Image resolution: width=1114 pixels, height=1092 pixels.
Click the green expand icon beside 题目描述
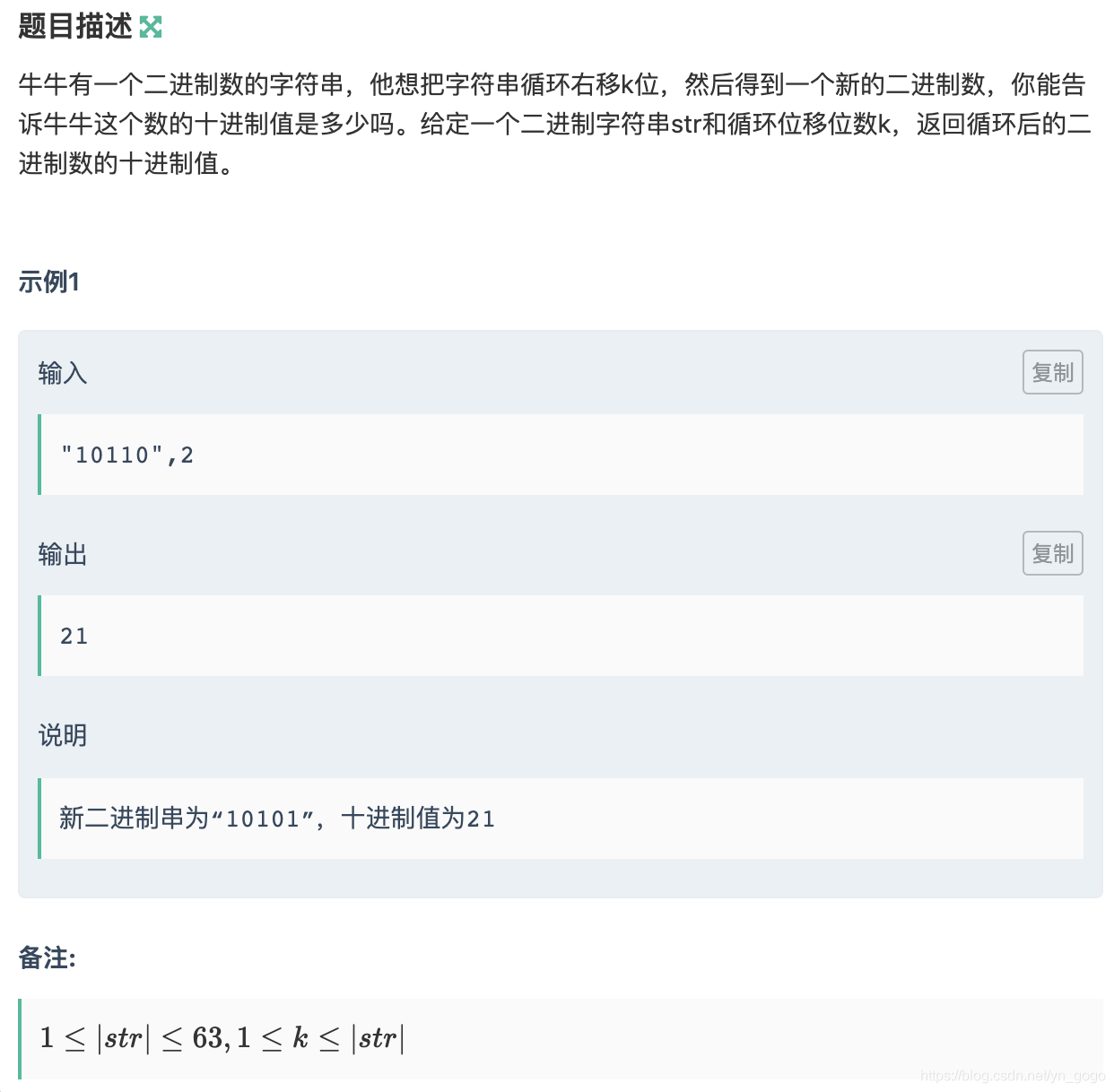(x=152, y=25)
